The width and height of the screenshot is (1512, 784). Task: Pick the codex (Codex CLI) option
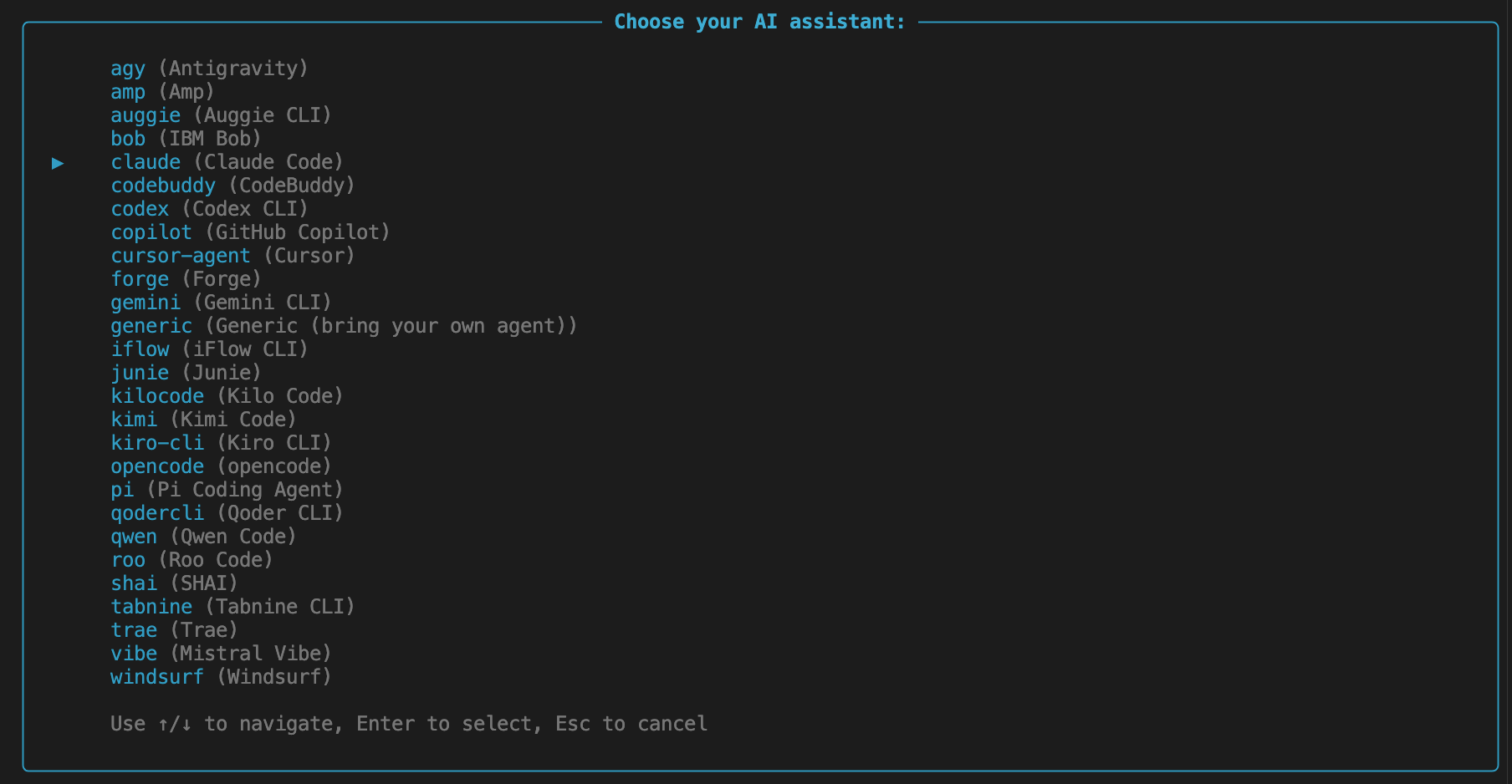coord(209,209)
